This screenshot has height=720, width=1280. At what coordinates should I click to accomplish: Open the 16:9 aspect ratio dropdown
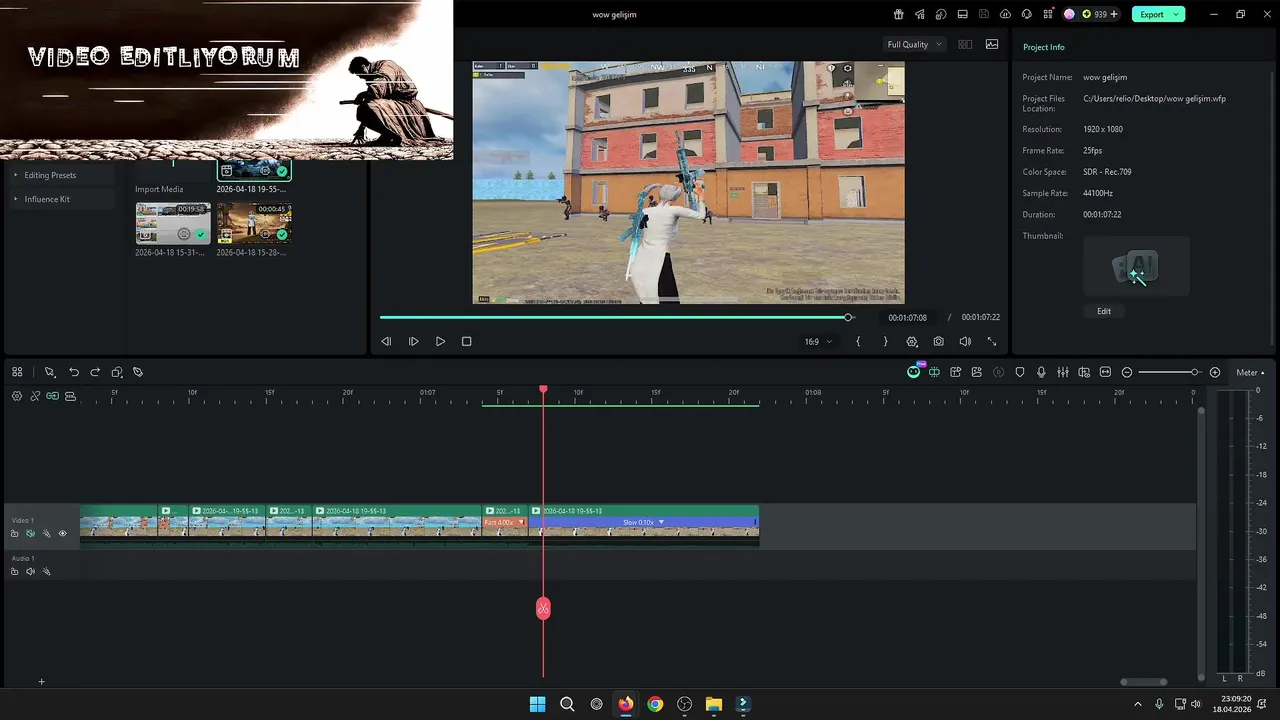(x=818, y=341)
